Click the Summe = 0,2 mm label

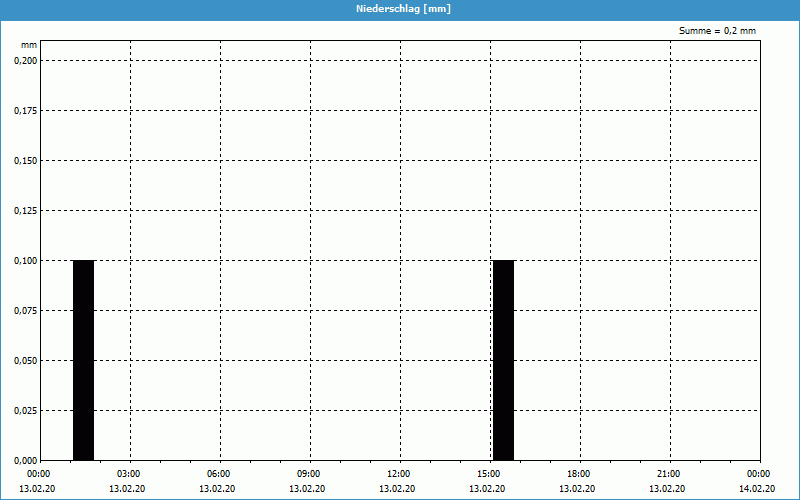tap(717, 31)
